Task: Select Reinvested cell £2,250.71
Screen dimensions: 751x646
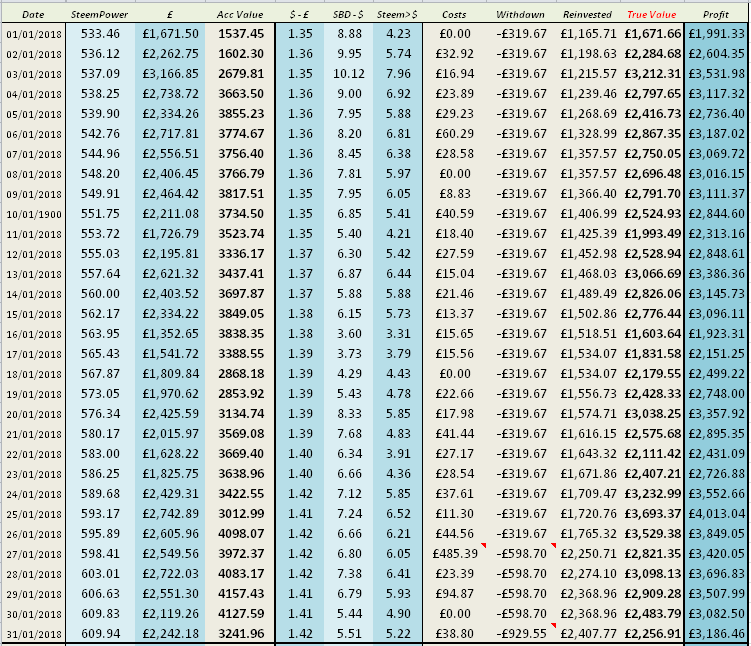Action: tap(588, 554)
